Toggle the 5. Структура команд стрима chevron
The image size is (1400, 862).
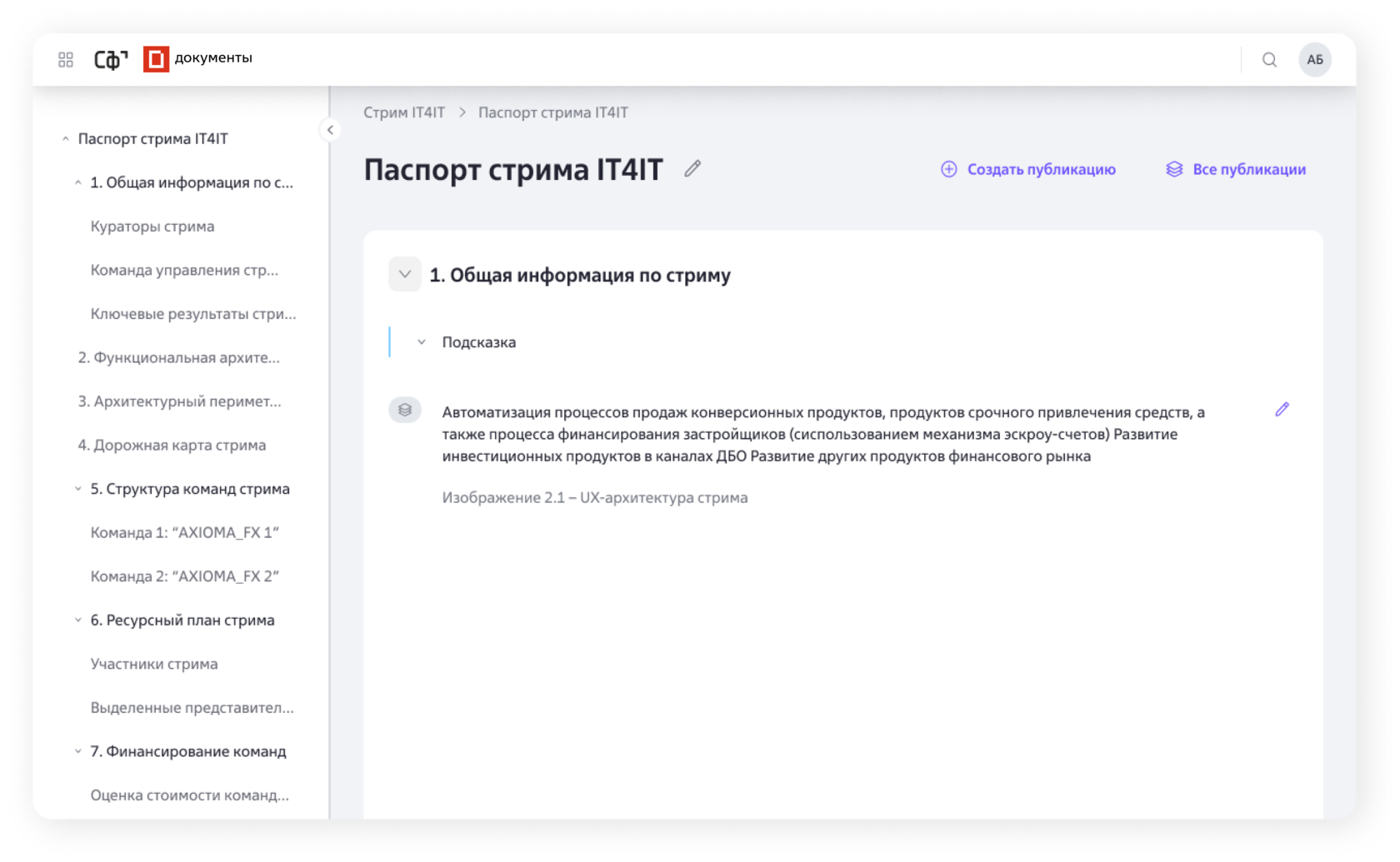click(77, 489)
